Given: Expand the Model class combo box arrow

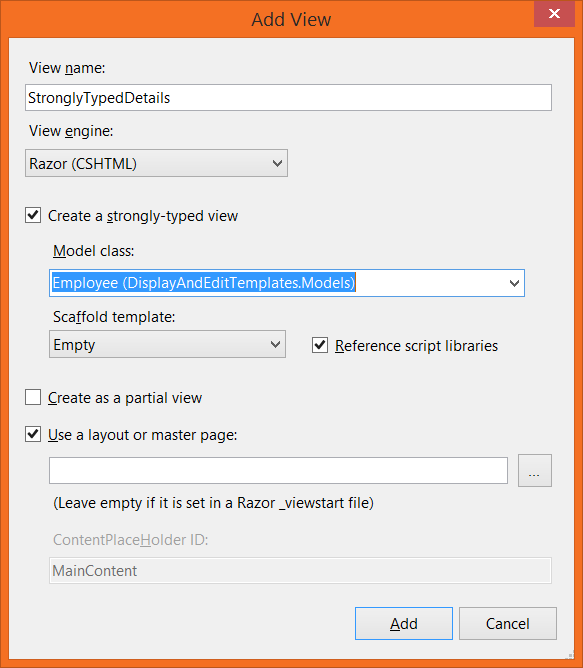Looking at the screenshot, I should (514, 283).
